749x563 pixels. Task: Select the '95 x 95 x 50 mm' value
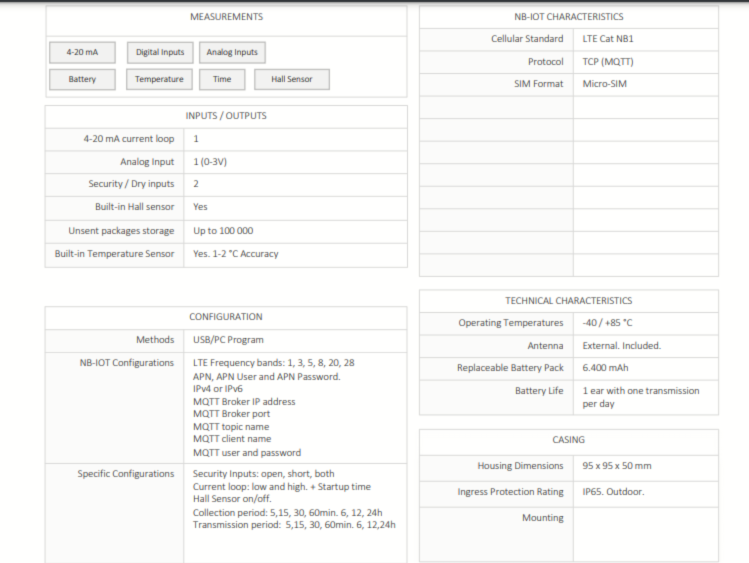[x=617, y=466]
